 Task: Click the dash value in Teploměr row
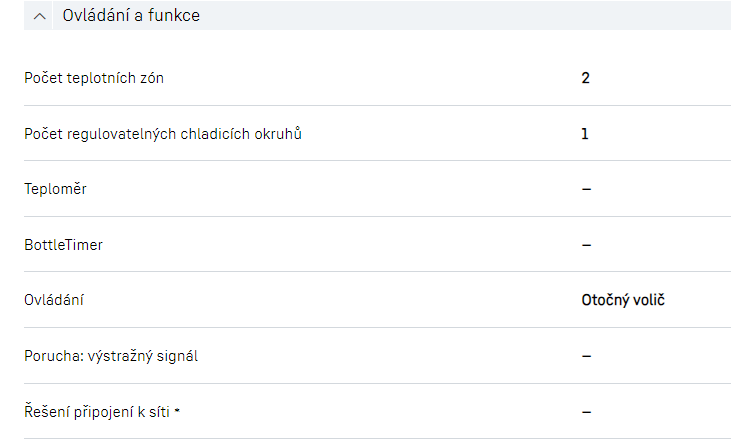(586, 189)
